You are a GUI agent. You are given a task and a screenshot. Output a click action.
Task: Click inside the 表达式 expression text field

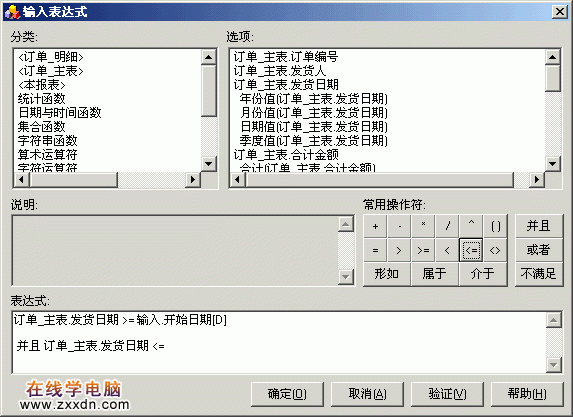279,342
